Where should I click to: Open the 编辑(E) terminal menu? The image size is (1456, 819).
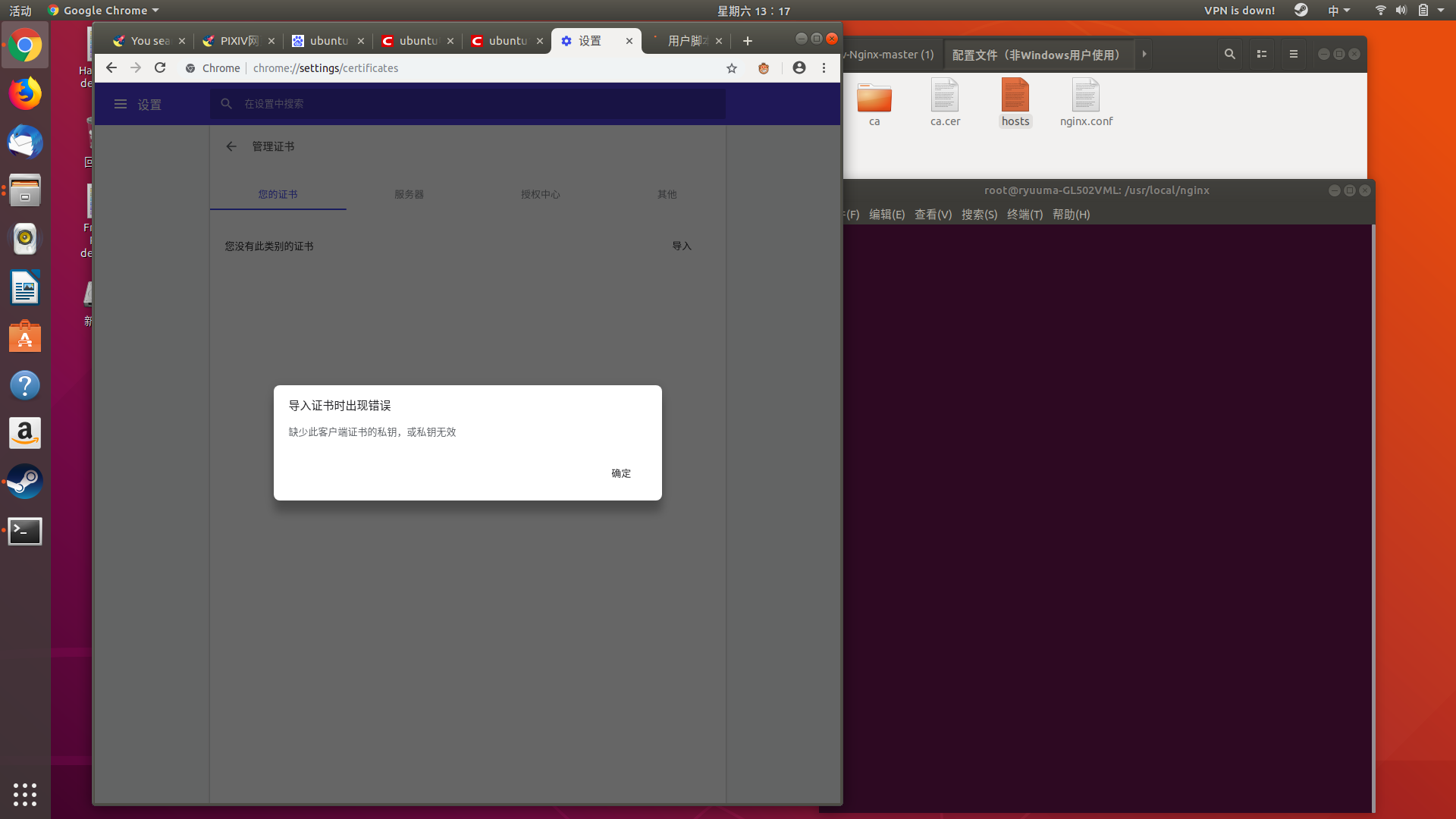click(886, 215)
